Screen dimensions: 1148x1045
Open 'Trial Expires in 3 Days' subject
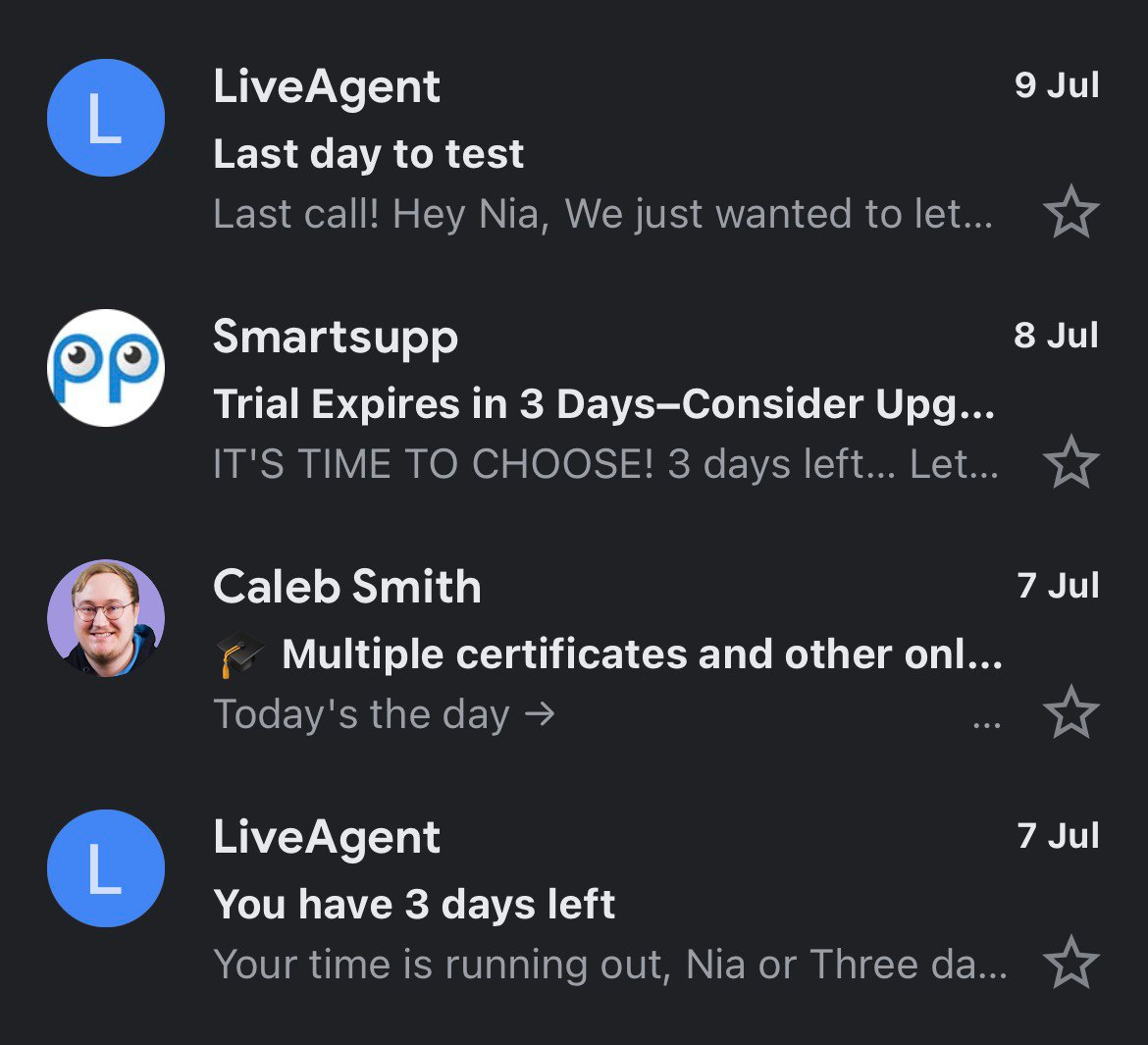603,404
